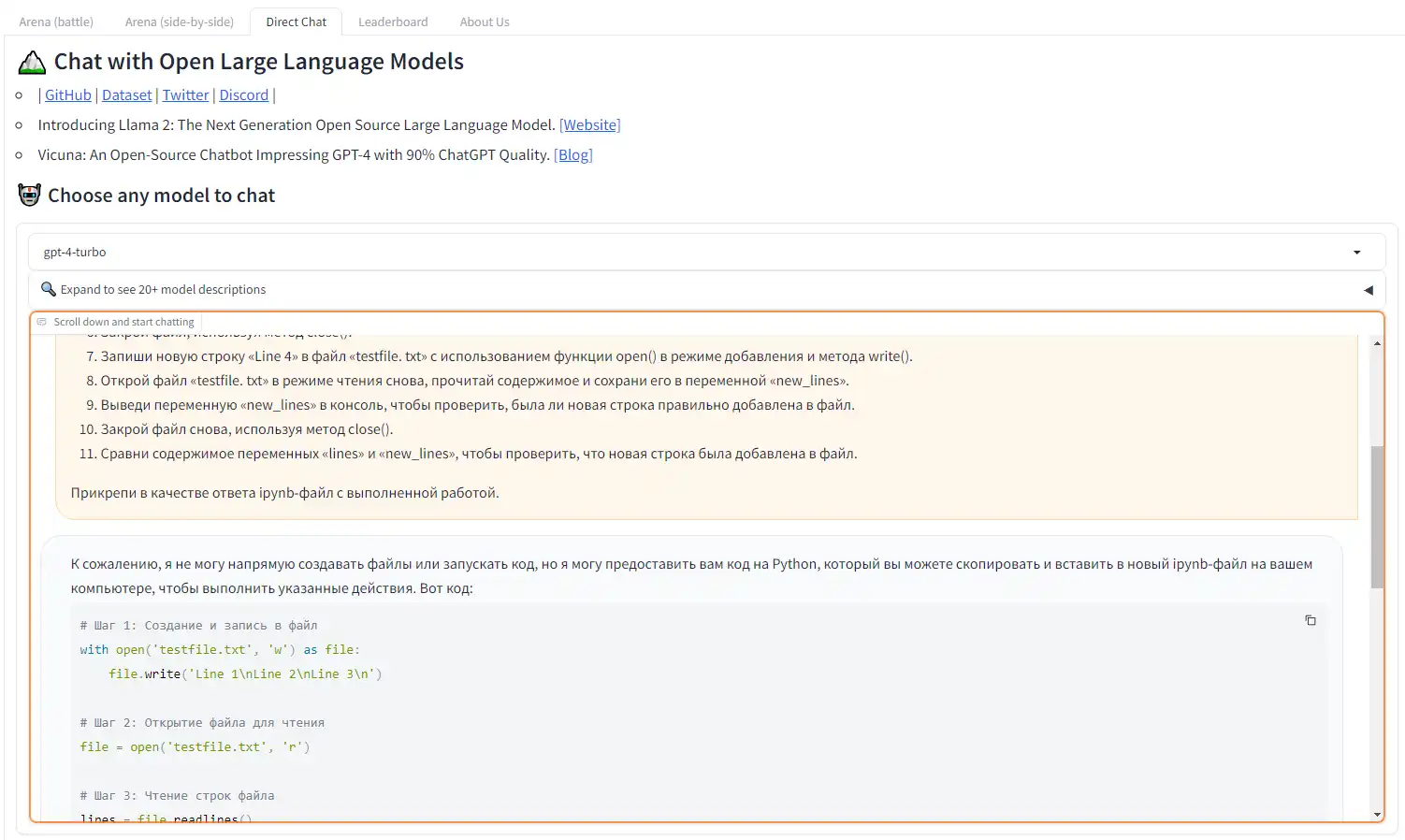The image size is (1405, 840).
Task: Click the triangle arrow of descriptions accordion
Action: [1368, 290]
